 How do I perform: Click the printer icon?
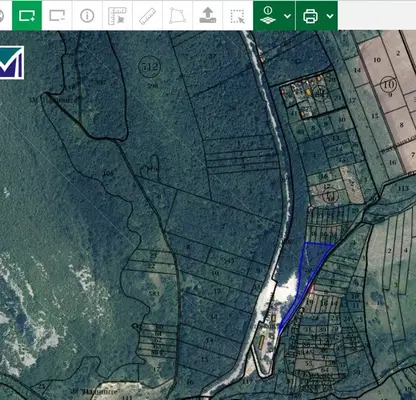pos(310,16)
